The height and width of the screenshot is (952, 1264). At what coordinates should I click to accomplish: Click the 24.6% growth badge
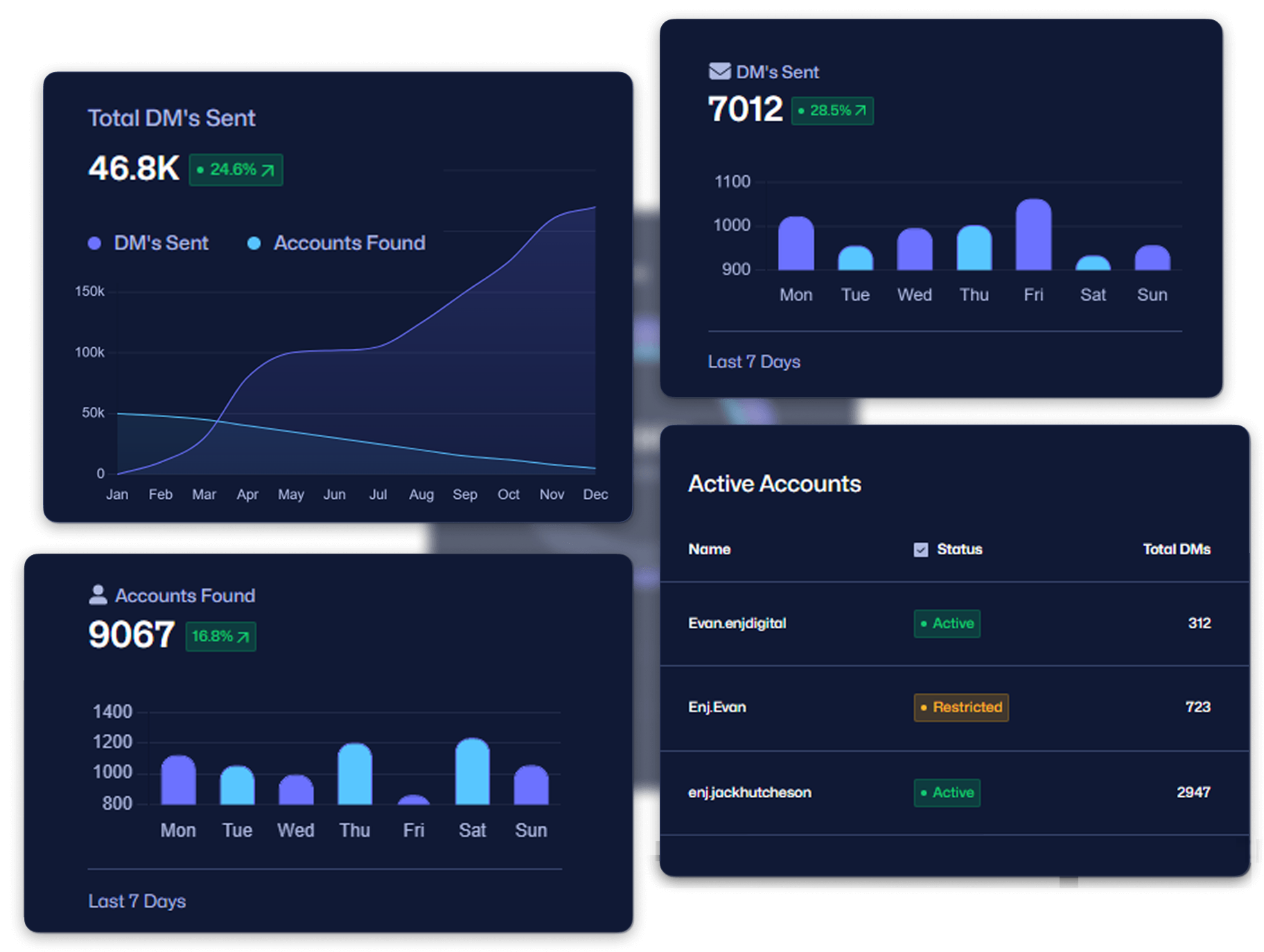point(236,170)
